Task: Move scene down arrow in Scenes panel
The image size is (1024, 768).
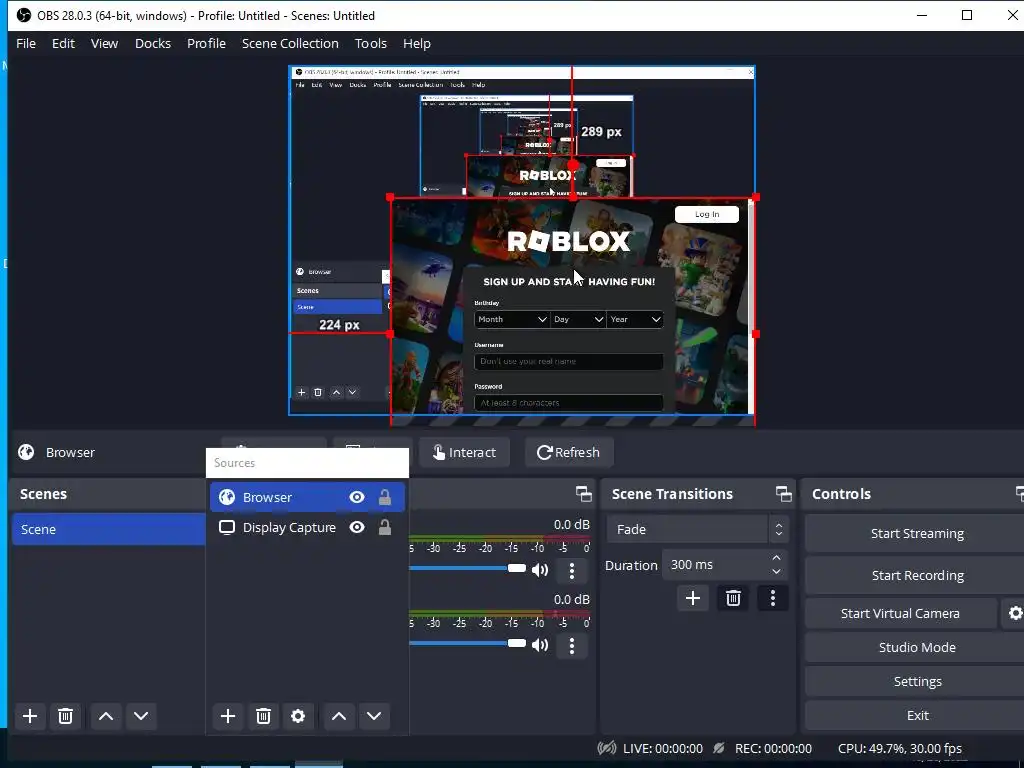Action: (x=141, y=716)
